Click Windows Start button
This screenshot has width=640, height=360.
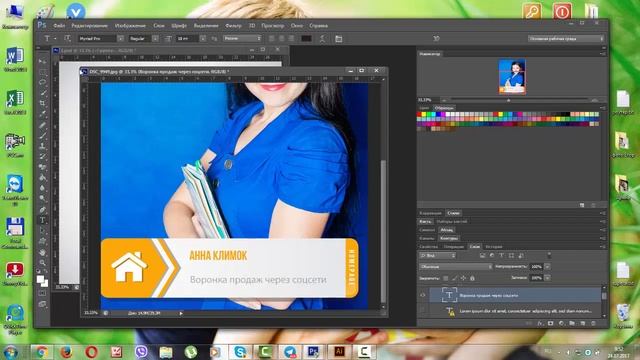[11, 352]
